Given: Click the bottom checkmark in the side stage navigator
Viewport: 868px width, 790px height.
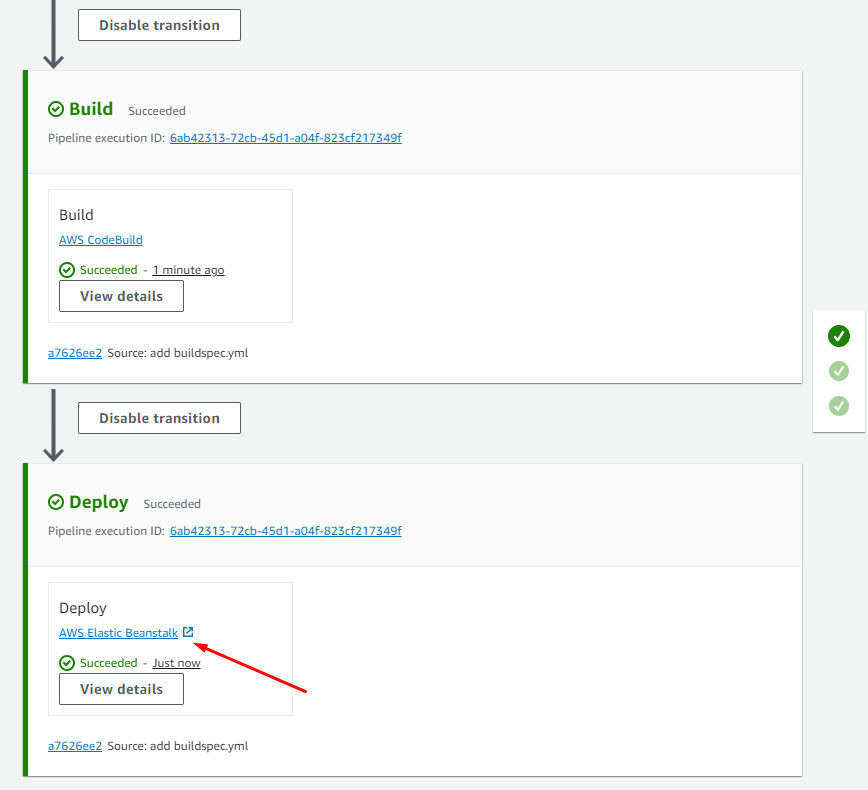Looking at the screenshot, I should click(839, 406).
